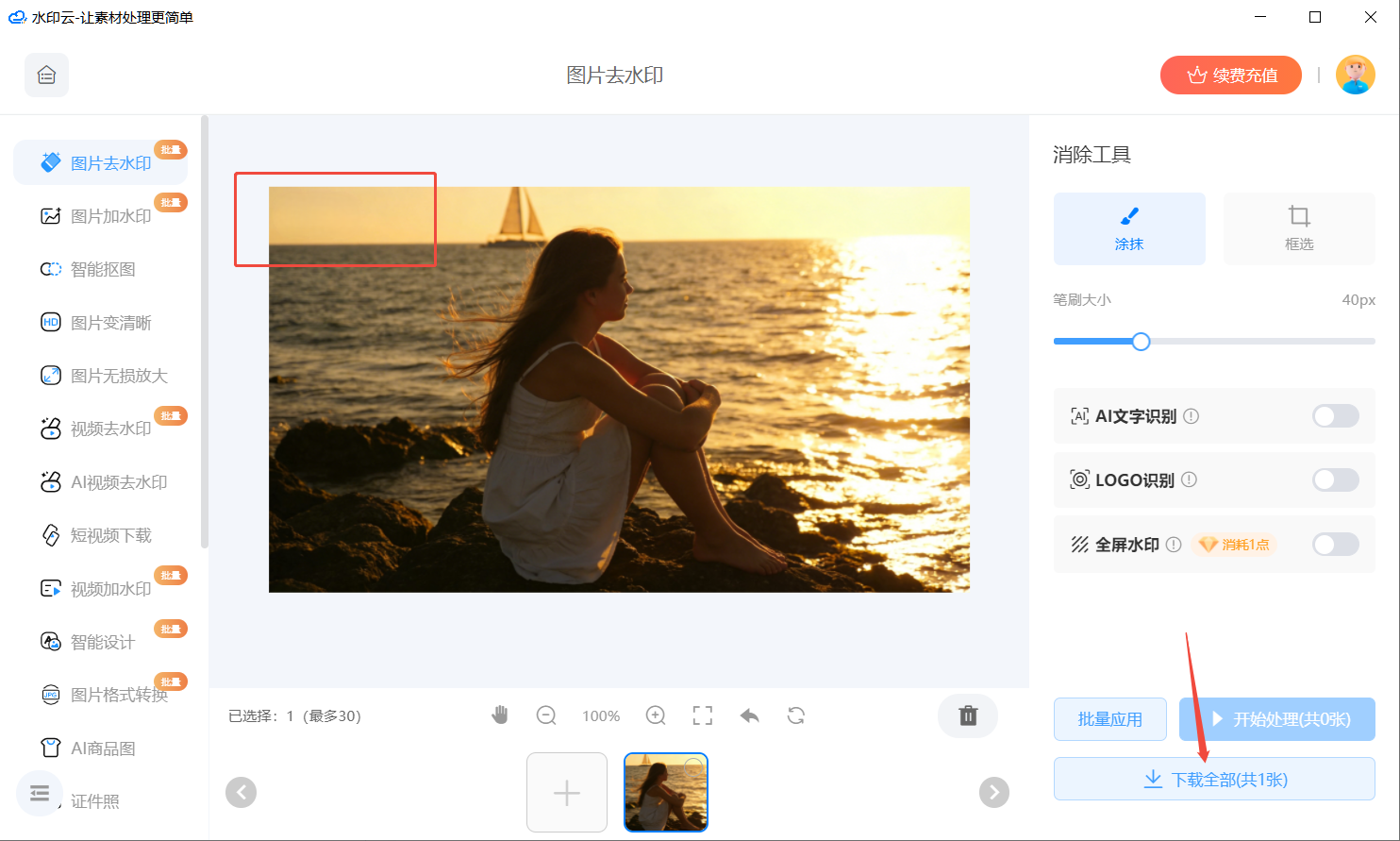
Task: Click the home icon button
Action: pos(46,76)
